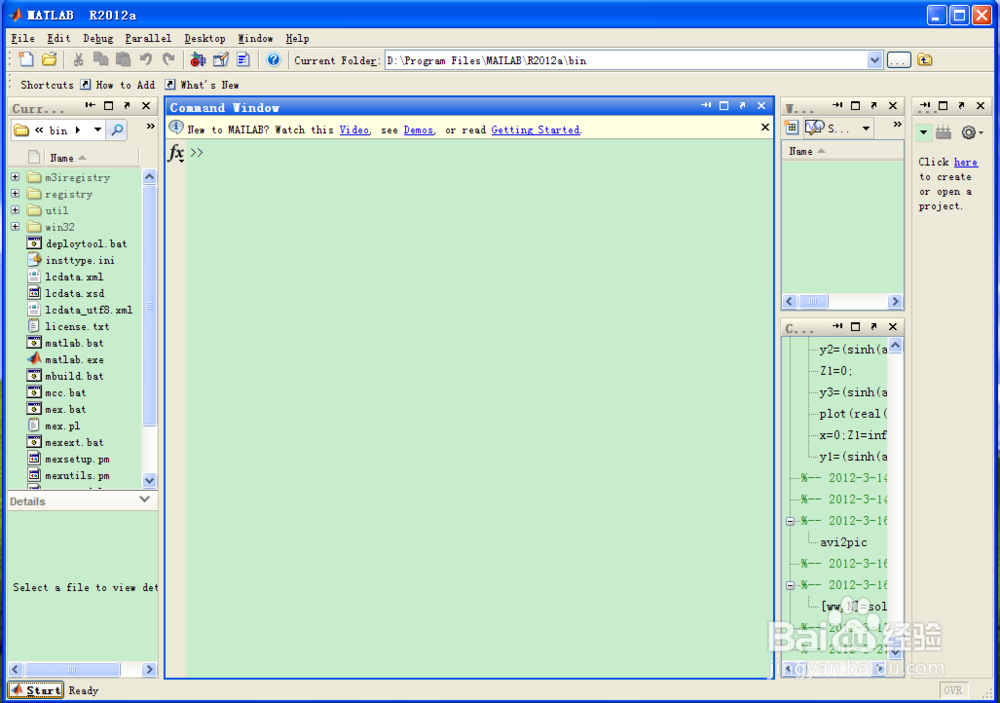Click the Start button at bottom left

pyautogui.click(x=36, y=690)
